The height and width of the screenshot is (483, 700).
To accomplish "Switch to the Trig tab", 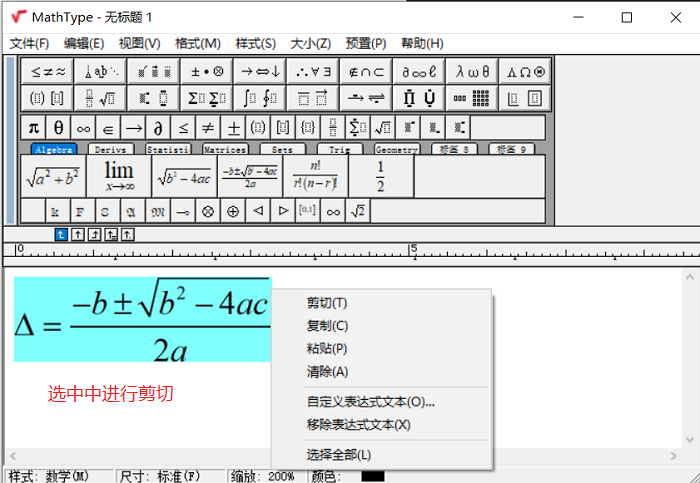I will pyautogui.click(x=340, y=150).
